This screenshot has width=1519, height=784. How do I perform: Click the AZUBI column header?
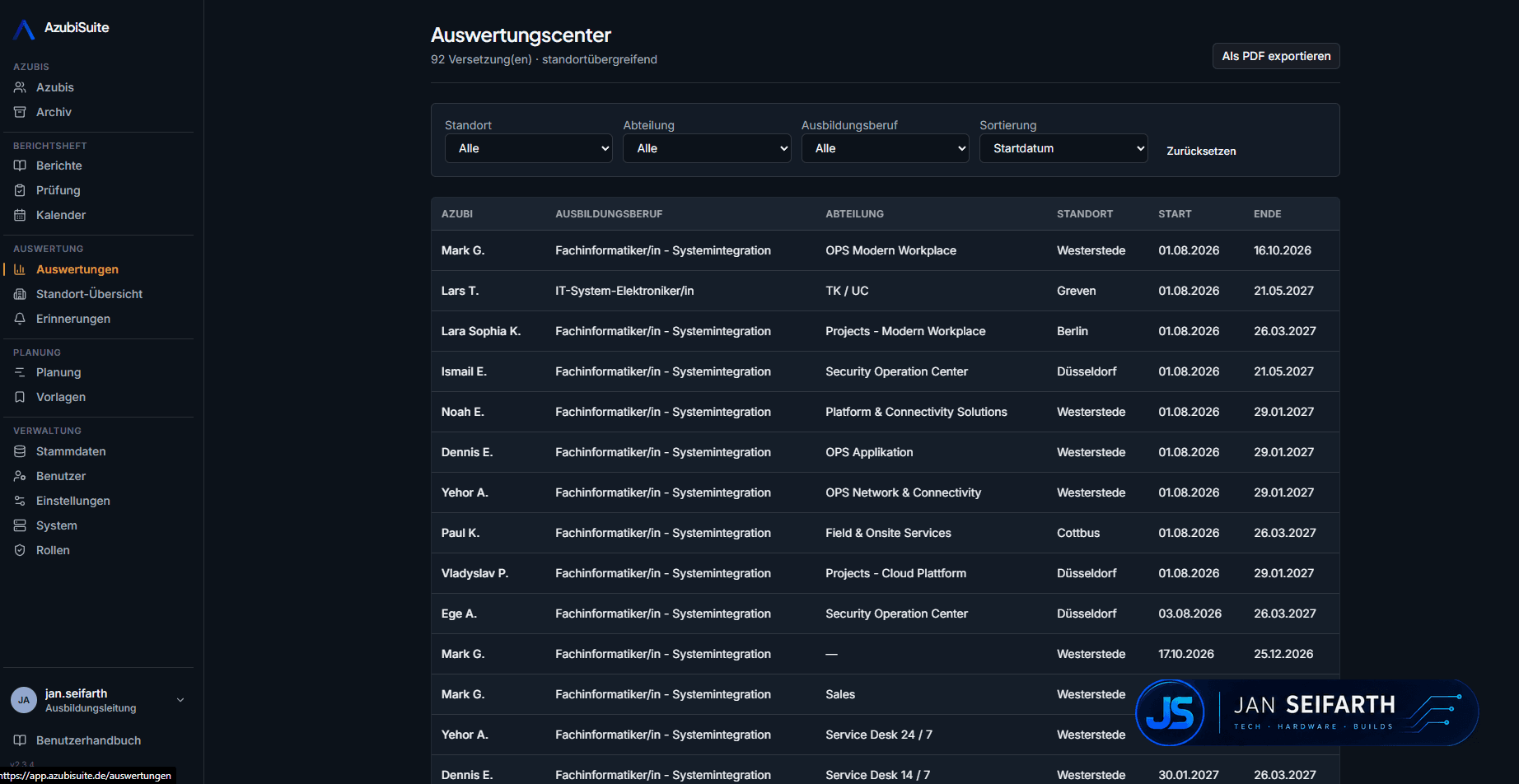457,214
